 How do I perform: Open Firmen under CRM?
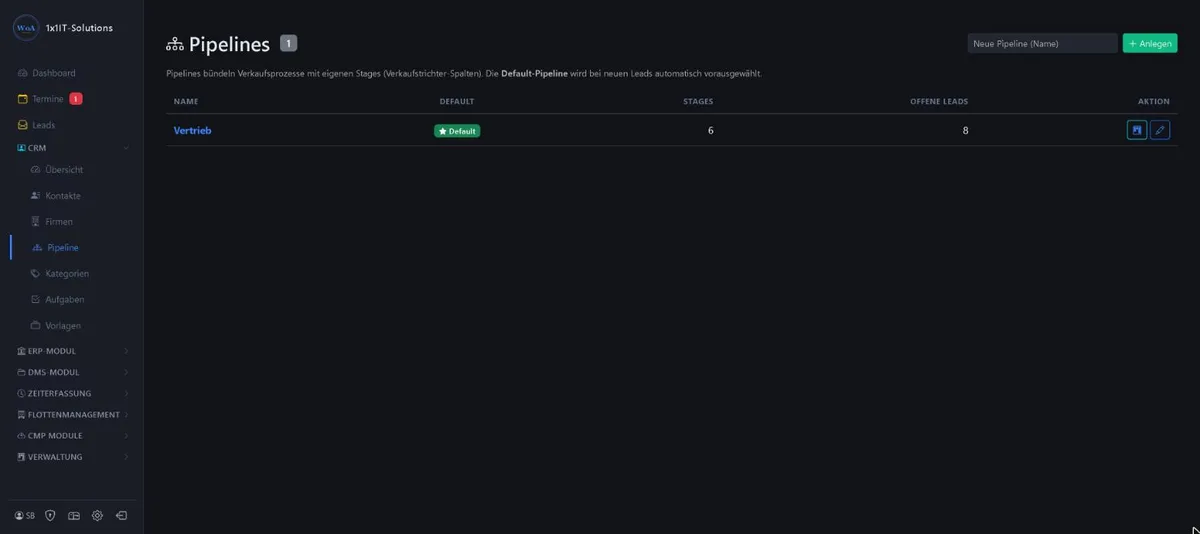pos(52,222)
